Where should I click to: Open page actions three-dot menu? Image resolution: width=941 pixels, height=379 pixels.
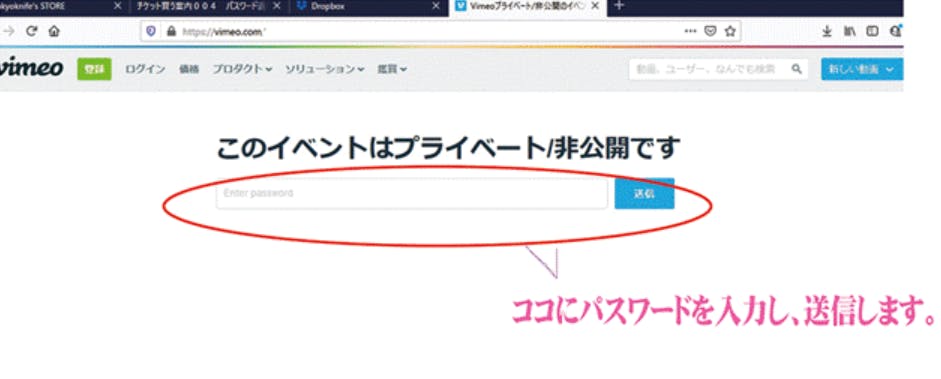(690, 31)
